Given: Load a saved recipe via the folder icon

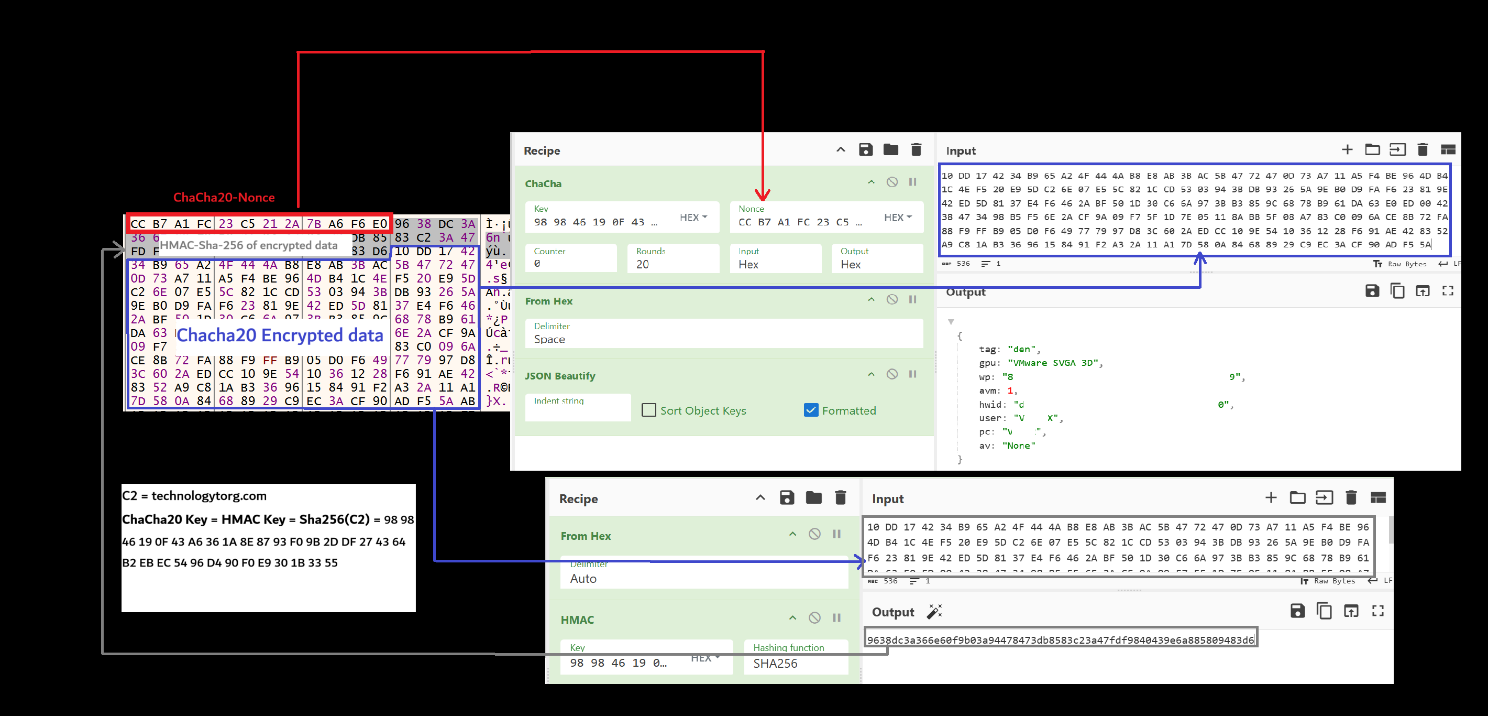Looking at the screenshot, I should coord(890,148).
